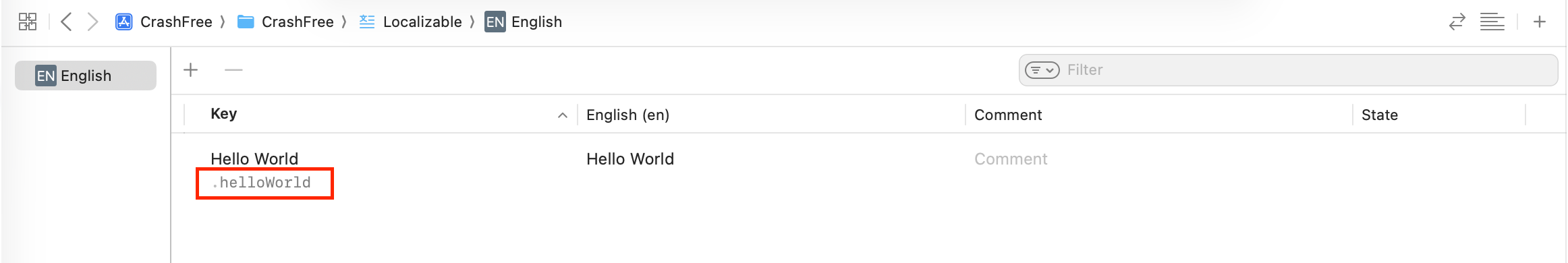1568x263 pixels.
Task: Remove the selected key with minus button
Action: coord(233,69)
